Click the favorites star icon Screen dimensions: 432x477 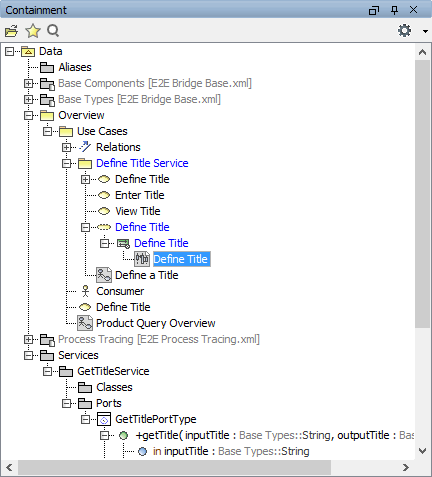coord(33,31)
